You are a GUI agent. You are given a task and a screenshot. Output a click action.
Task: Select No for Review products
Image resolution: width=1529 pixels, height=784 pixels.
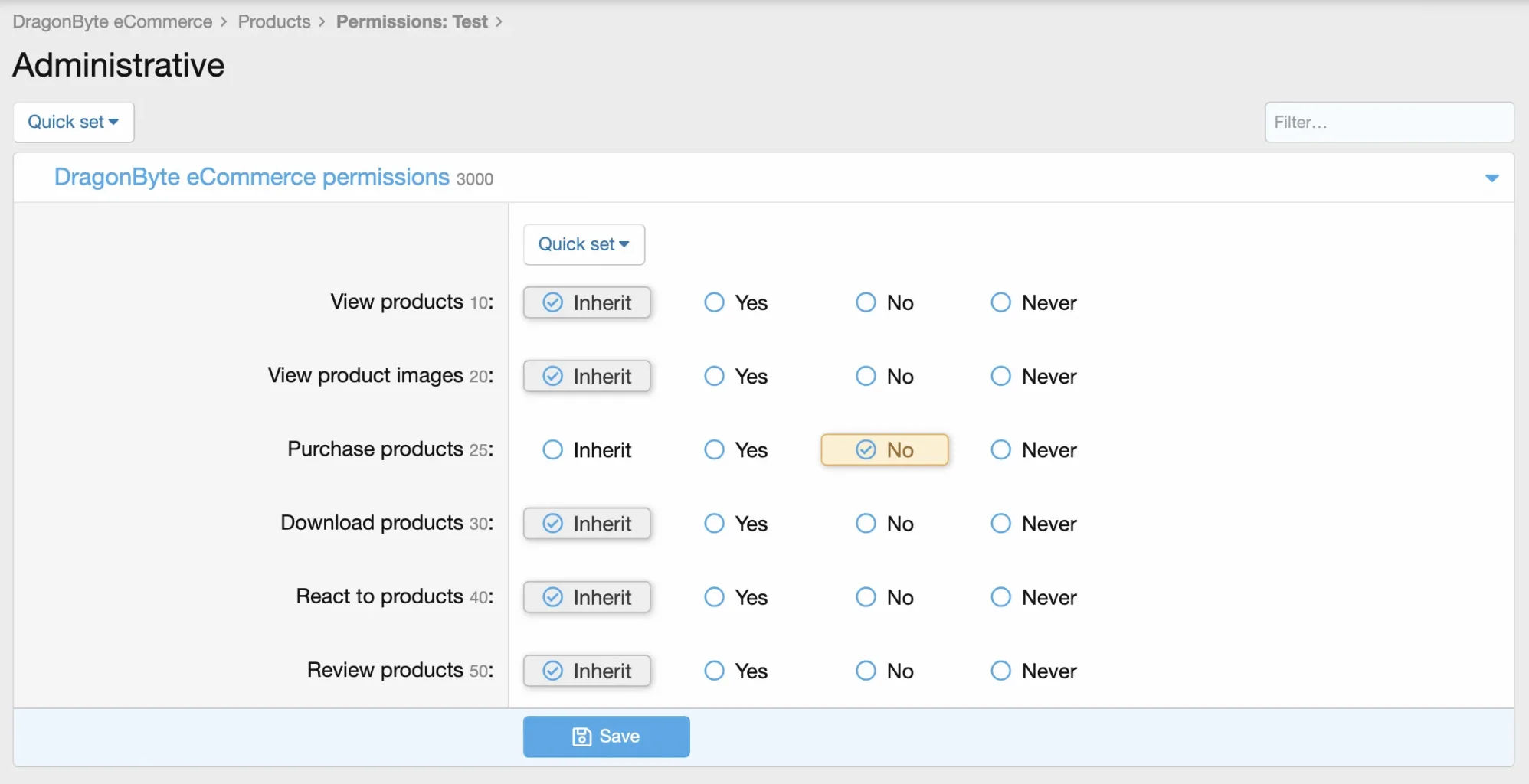pos(885,671)
